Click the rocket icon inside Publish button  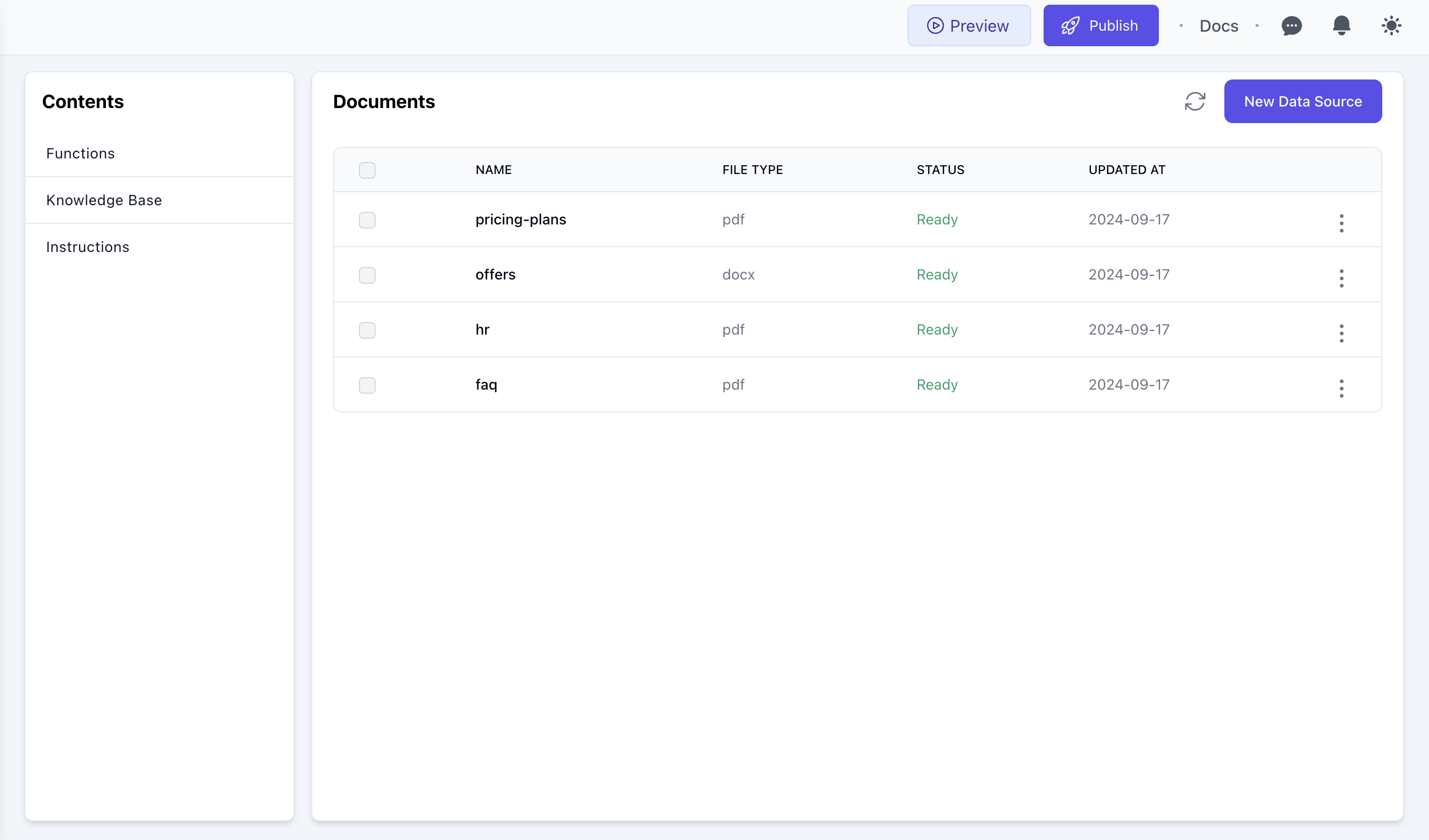(1070, 25)
